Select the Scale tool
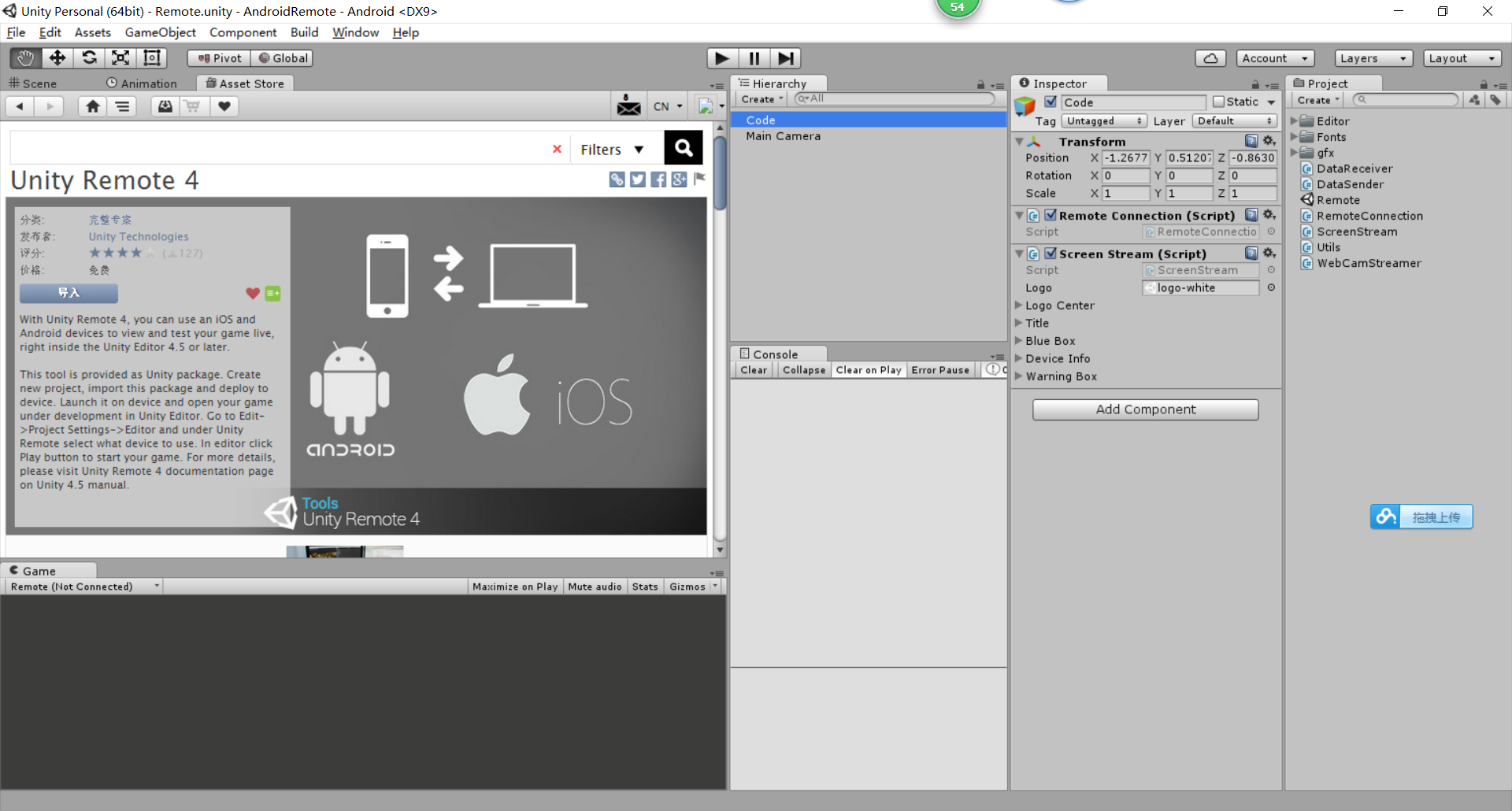This screenshot has width=1512, height=811. [120, 58]
